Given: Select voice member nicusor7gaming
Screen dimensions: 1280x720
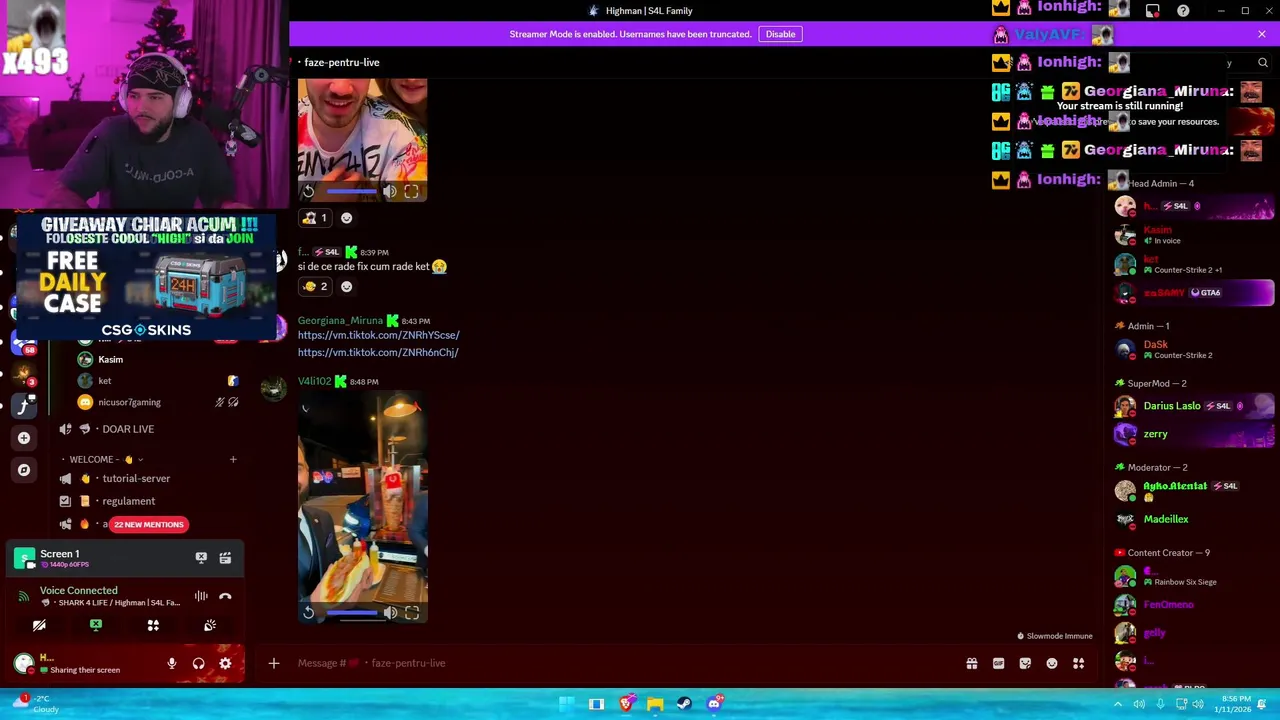Looking at the screenshot, I should [x=129, y=402].
